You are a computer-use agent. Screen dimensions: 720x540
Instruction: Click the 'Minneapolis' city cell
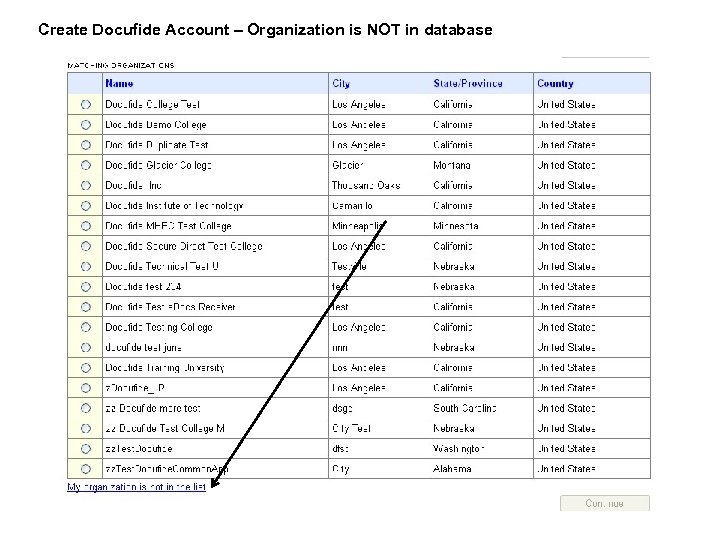[x=360, y=226]
